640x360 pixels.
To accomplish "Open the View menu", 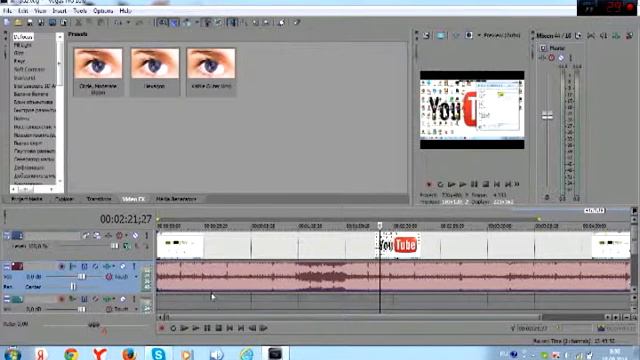I will tap(40, 11).
